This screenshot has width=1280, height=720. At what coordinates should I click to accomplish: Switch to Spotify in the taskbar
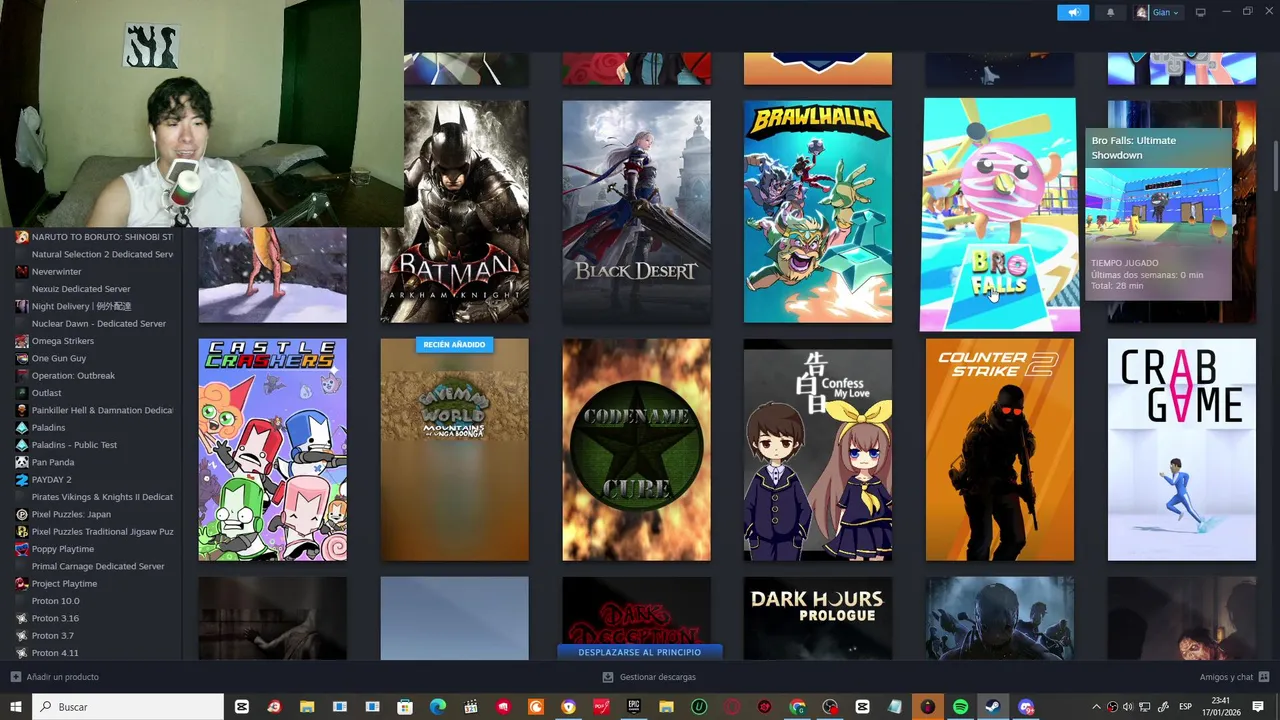tap(960, 707)
